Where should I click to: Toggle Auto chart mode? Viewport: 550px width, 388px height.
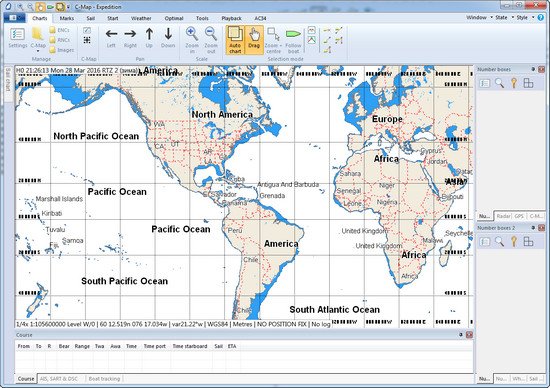(x=235, y=40)
